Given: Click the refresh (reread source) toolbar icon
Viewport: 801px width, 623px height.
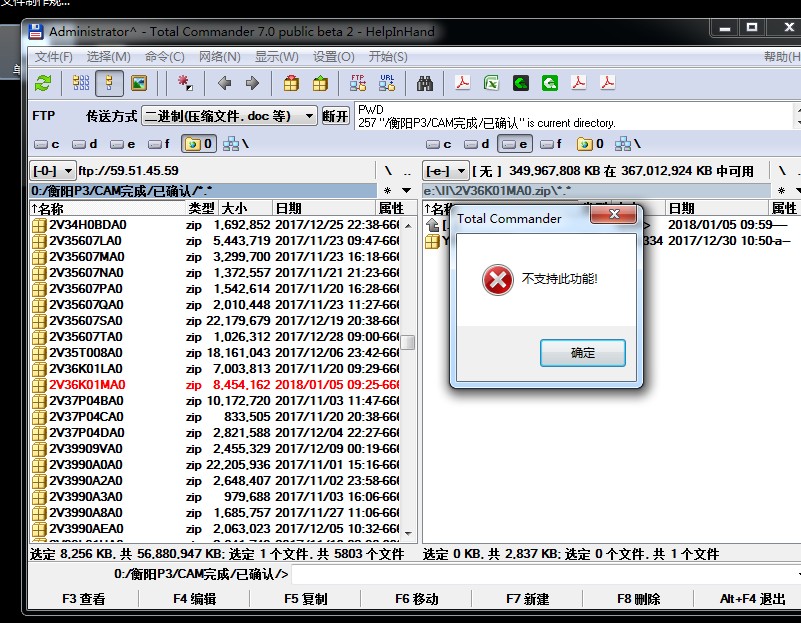Looking at the screenshot, I should pos(43,83).
